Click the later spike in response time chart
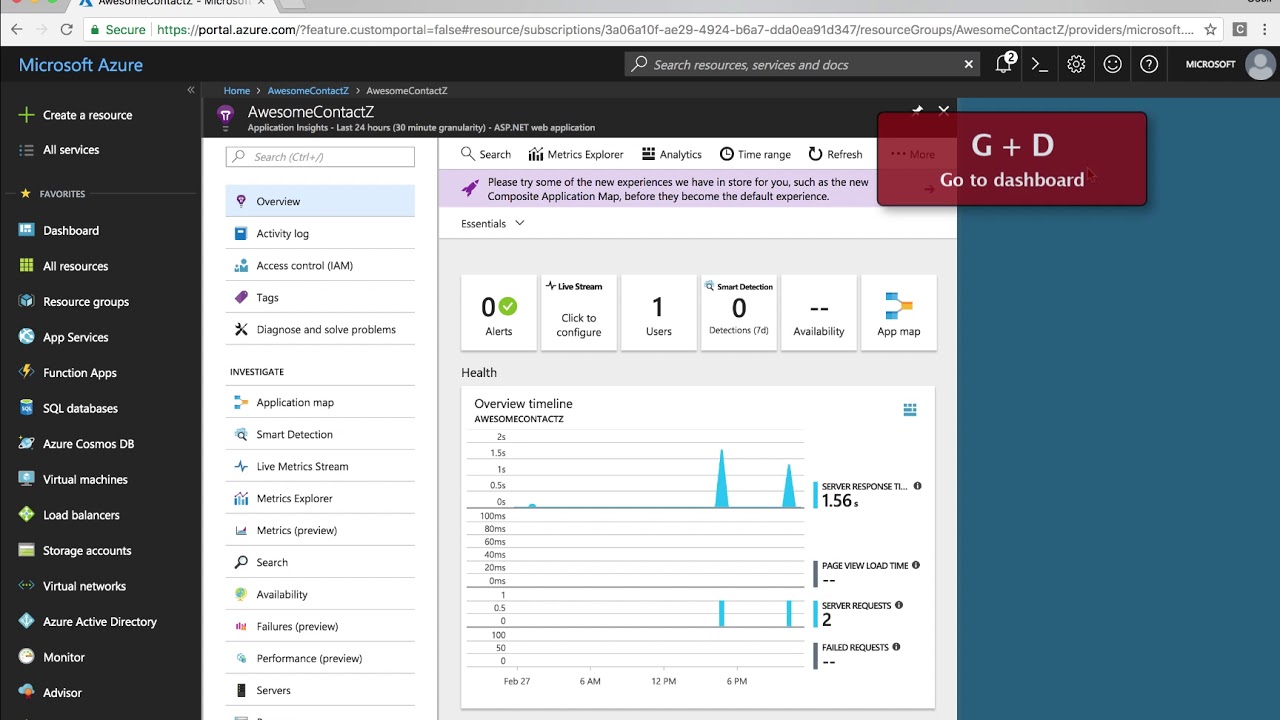 [x=789, y=484]
